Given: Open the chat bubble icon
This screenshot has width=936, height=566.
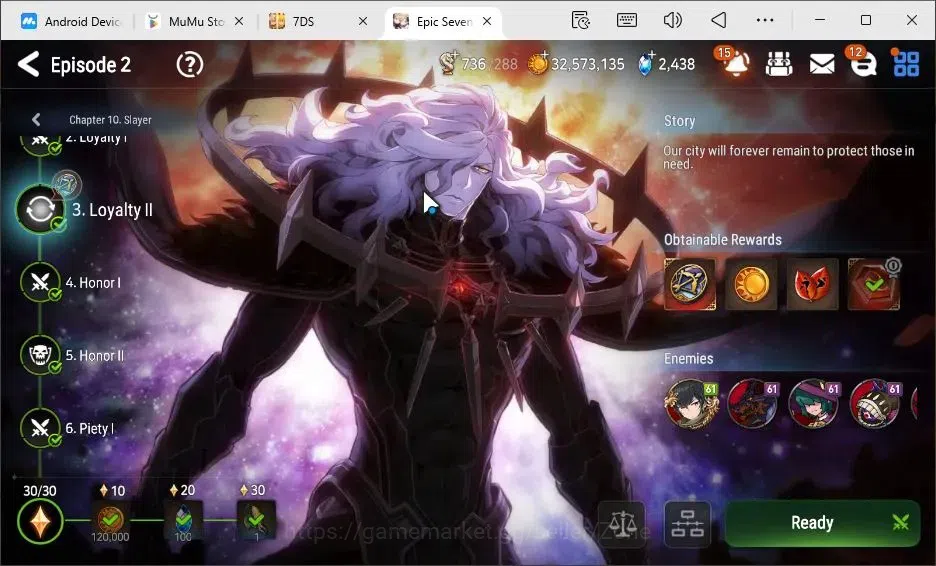Looking at the screenshot, I should coord(862,62).
